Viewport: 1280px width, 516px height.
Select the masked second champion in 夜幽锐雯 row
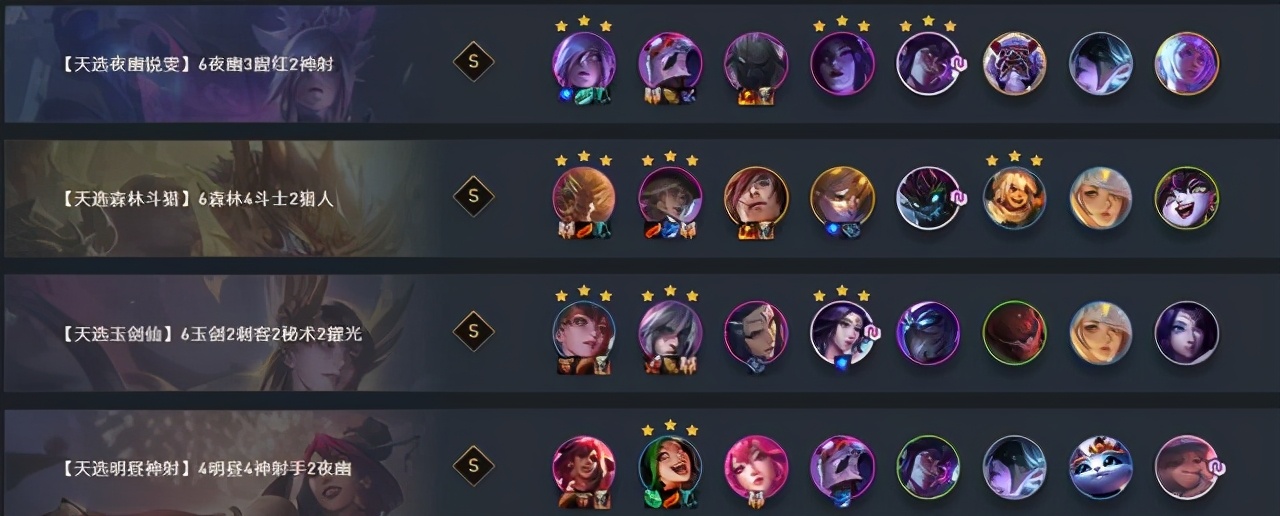pyautogui.click(x=670, y=63)
